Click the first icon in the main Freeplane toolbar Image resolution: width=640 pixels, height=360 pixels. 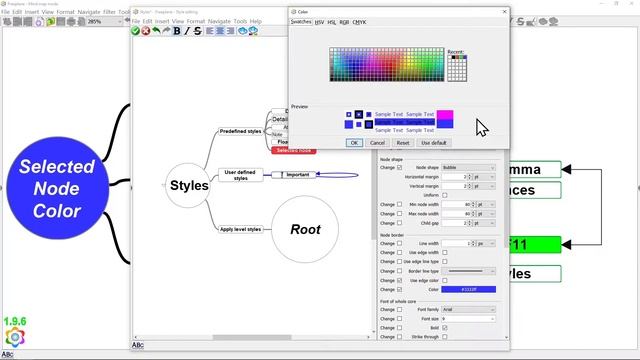pos(7,22)
